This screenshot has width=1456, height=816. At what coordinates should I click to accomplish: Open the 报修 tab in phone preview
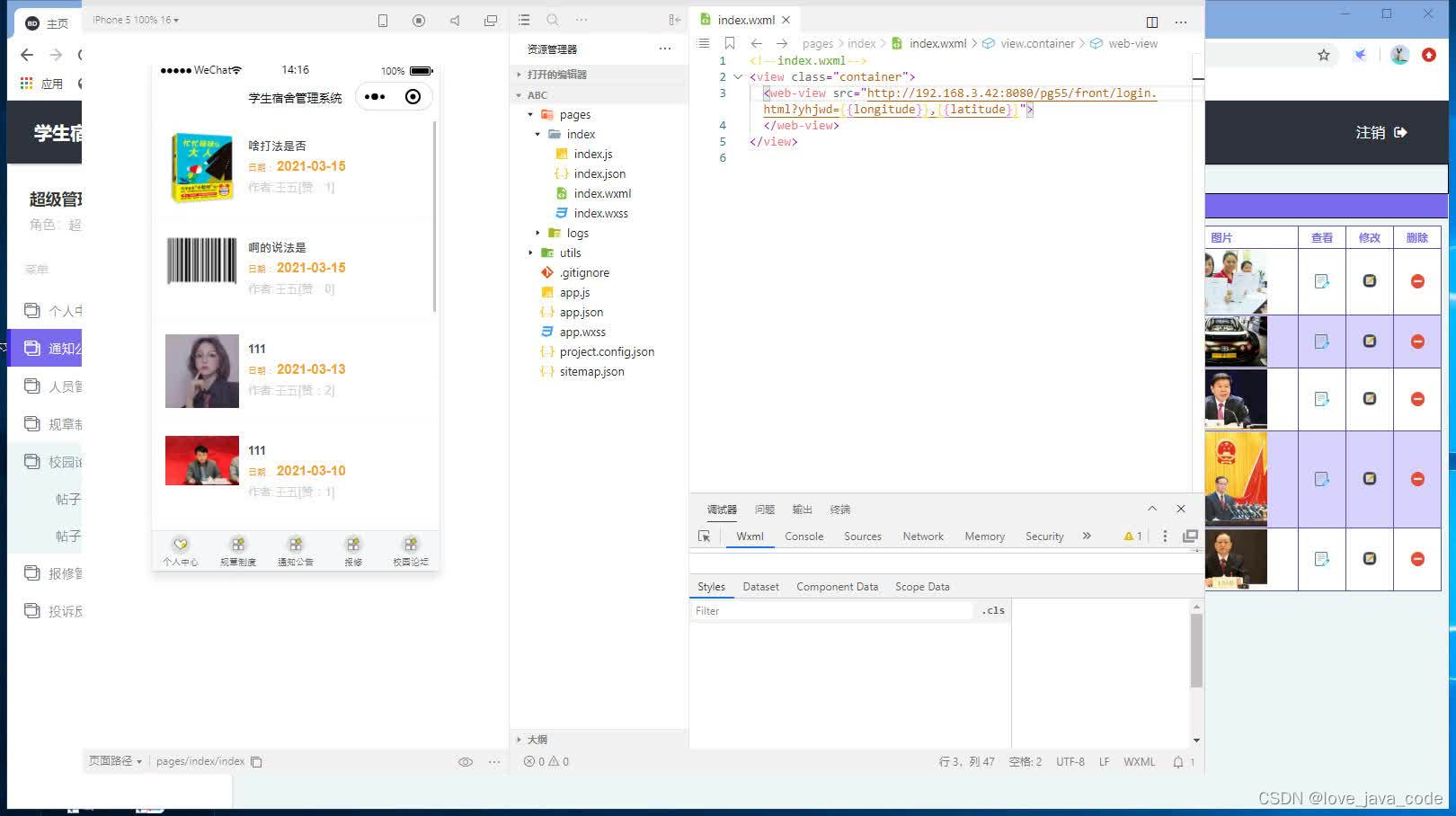353,551
